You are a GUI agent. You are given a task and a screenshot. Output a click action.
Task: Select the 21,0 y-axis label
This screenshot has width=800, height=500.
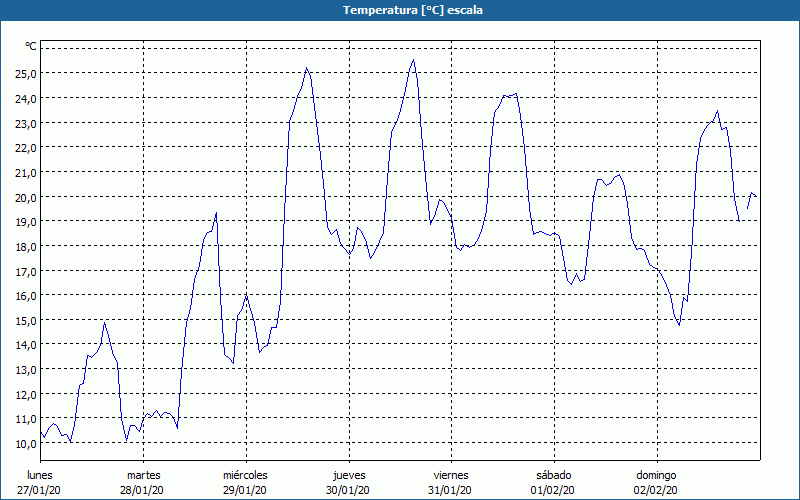26,172
